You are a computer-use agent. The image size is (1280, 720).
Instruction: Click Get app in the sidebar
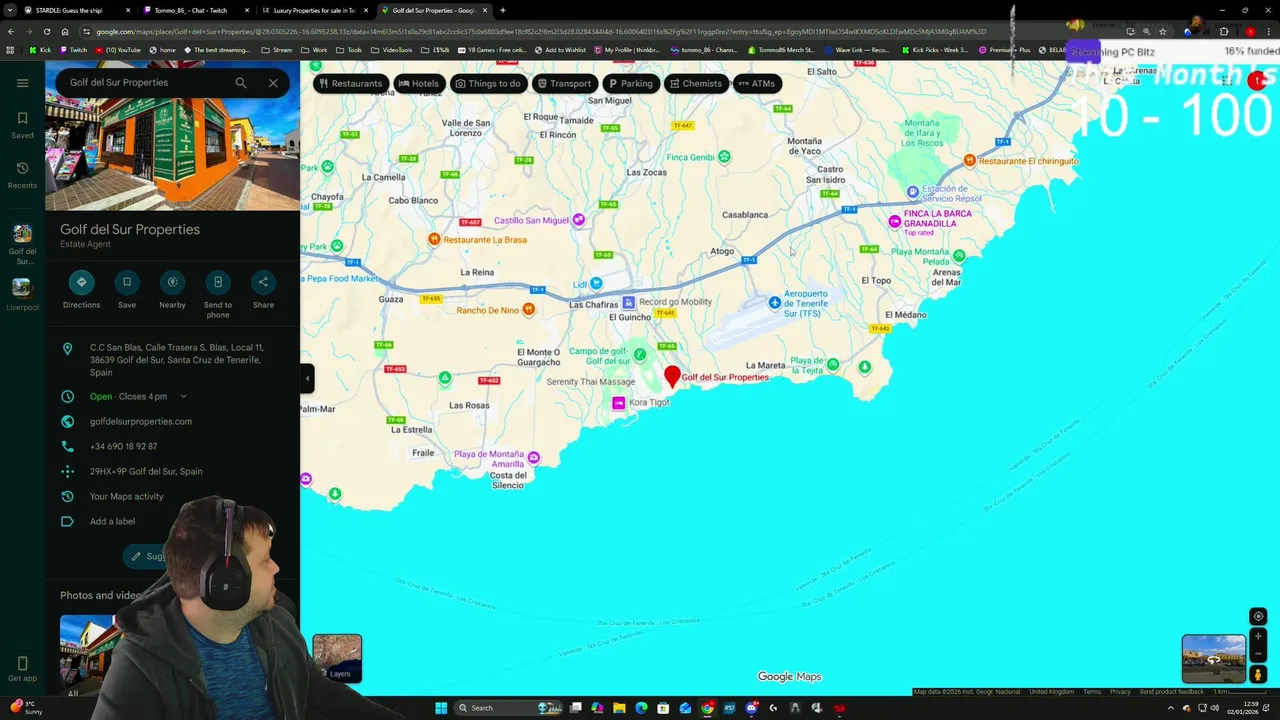[22, 669]
